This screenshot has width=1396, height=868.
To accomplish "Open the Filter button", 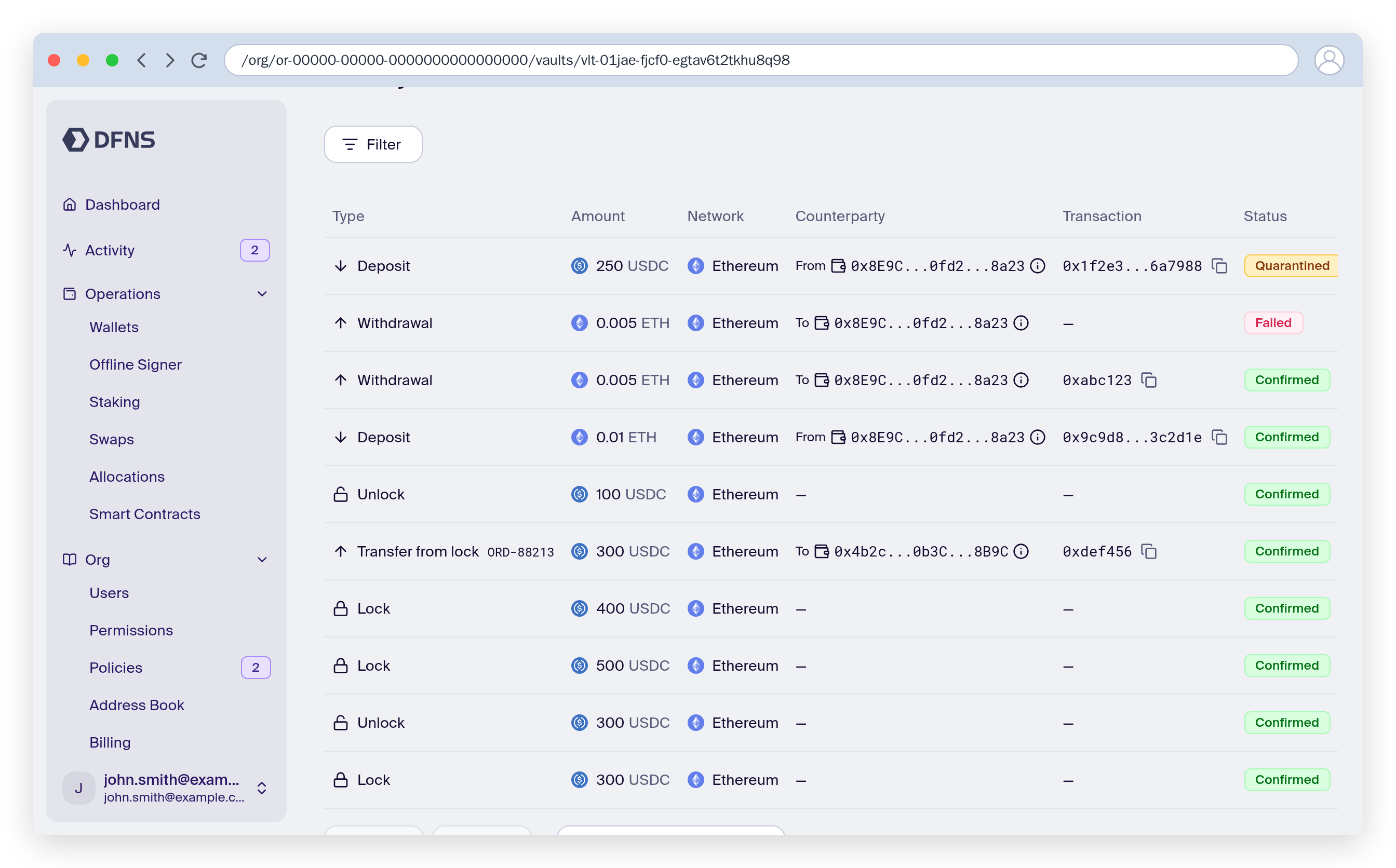I will [373, 145].
